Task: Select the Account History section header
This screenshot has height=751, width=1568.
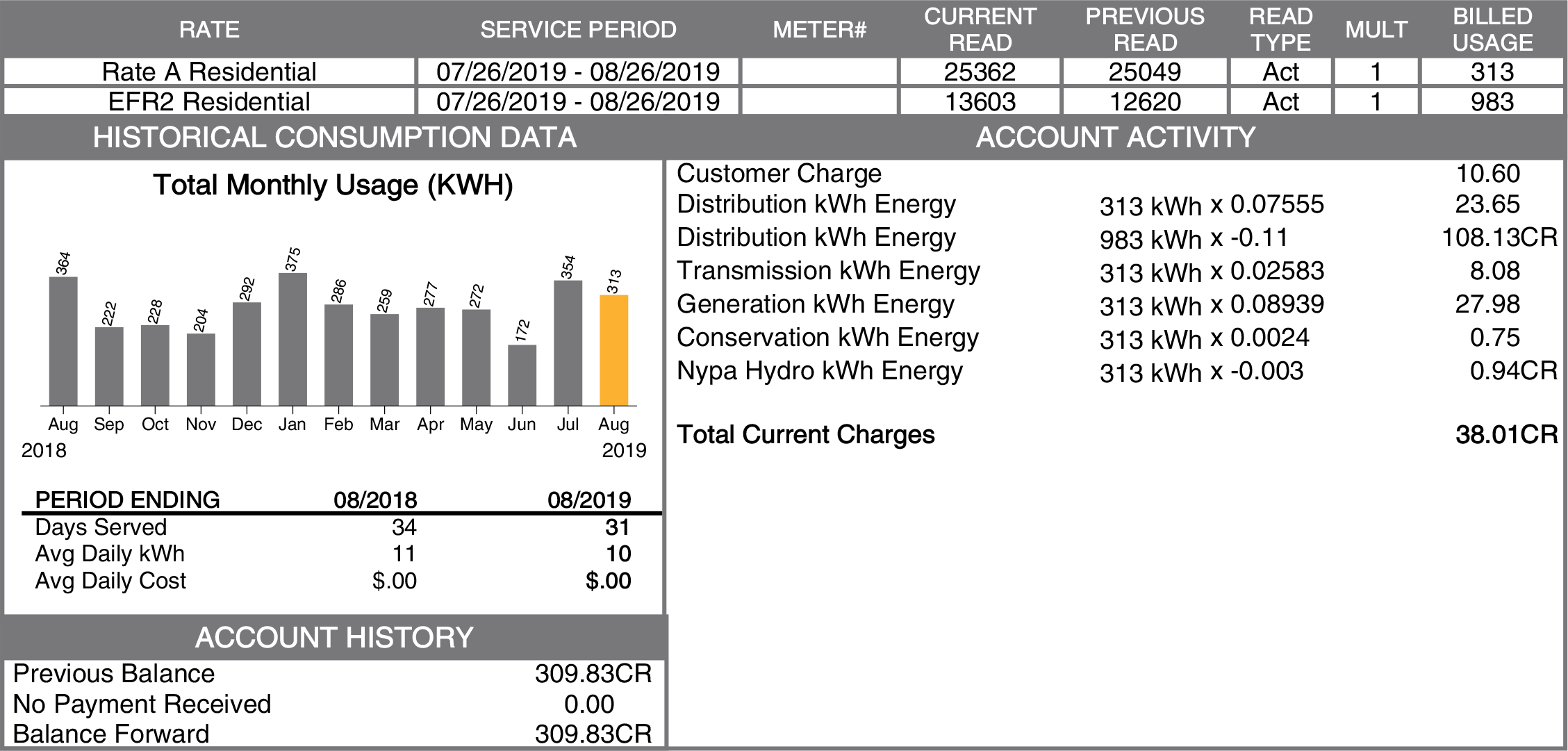Action: pos(334,637)
